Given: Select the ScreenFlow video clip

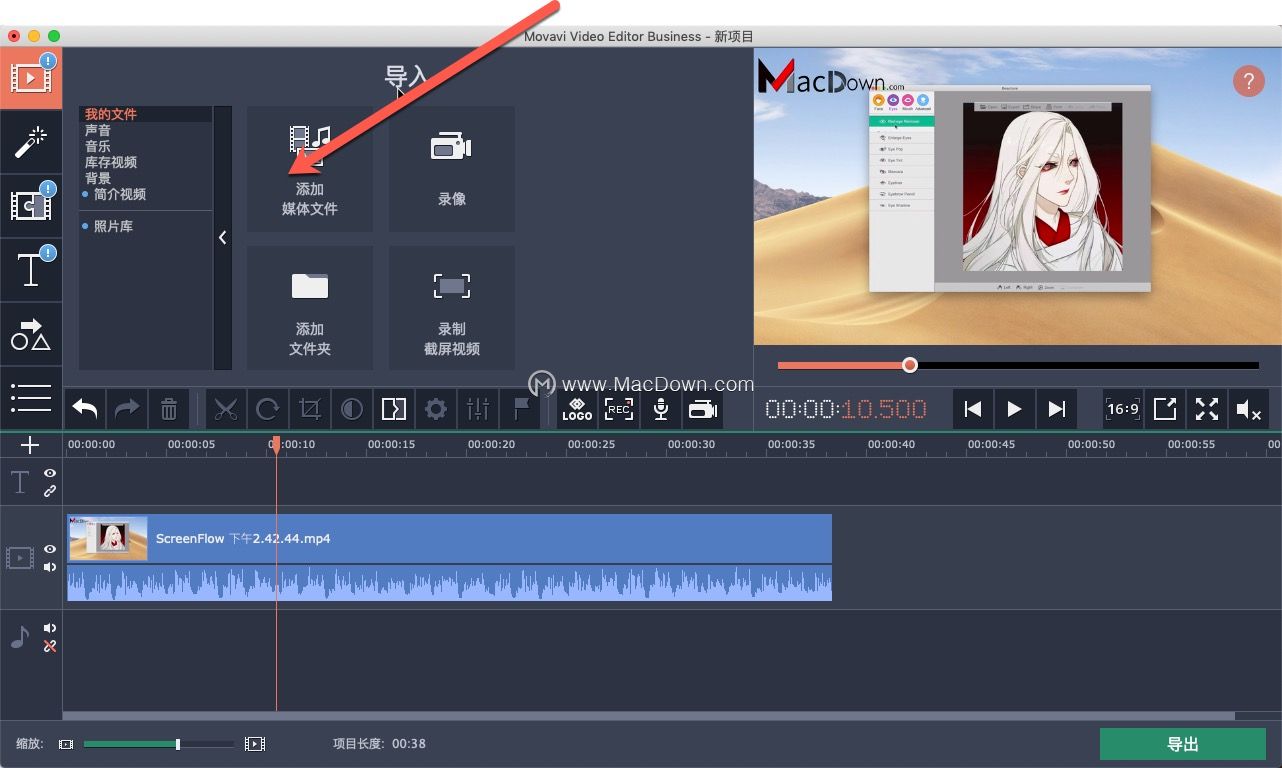Looking at the screenshot, I should point(449,538).
